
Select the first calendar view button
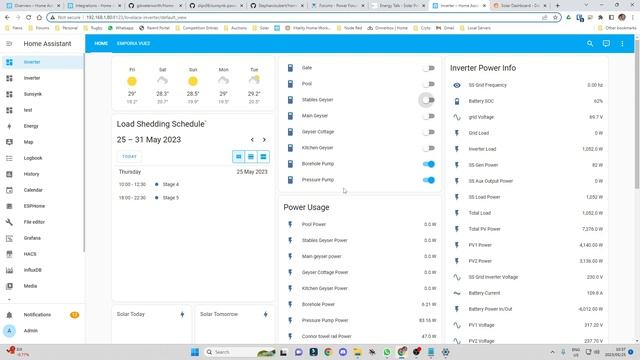239,157
